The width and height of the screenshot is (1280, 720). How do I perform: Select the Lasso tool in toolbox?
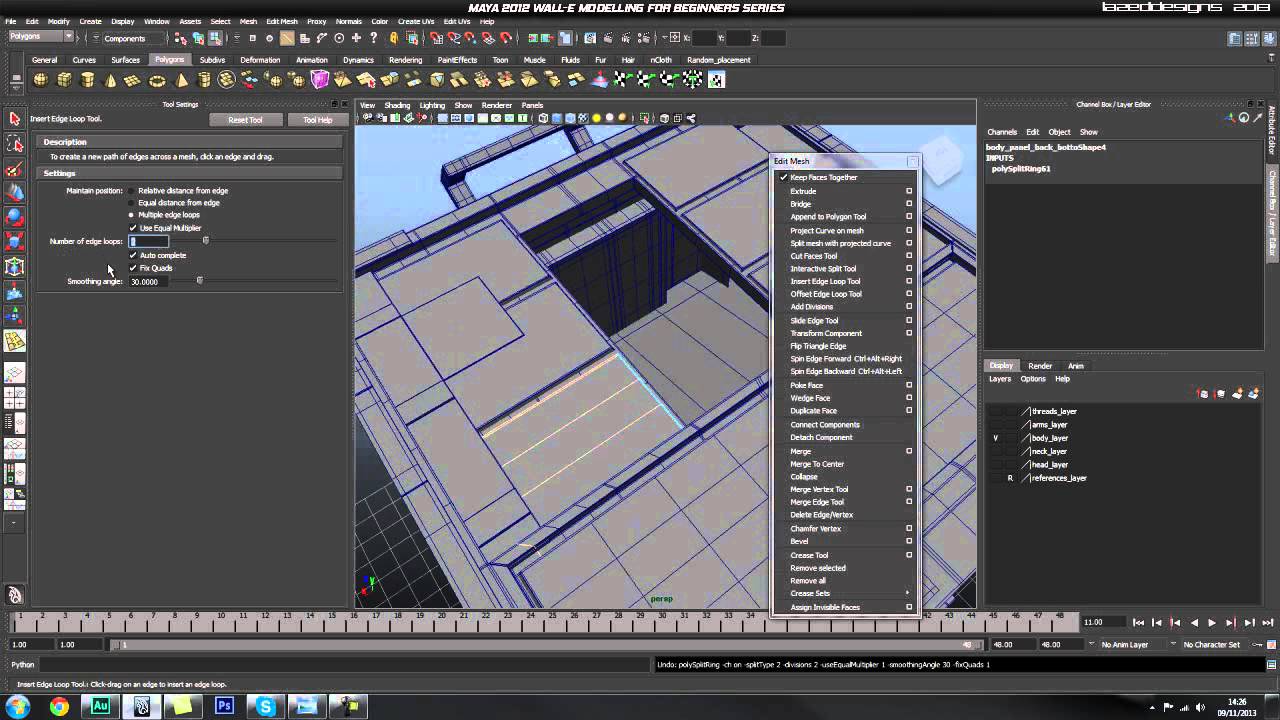[15, 144]
